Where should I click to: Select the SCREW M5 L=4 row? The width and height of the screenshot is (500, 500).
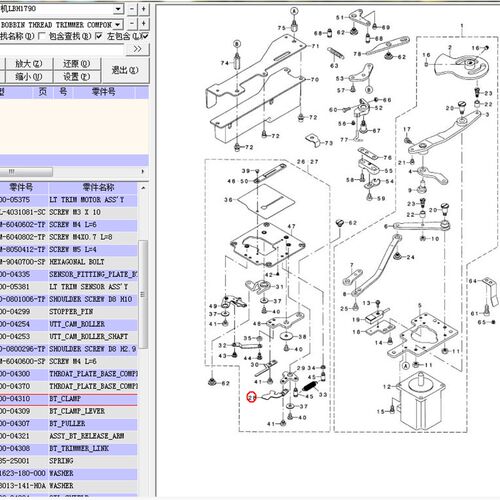click(68, 249)
